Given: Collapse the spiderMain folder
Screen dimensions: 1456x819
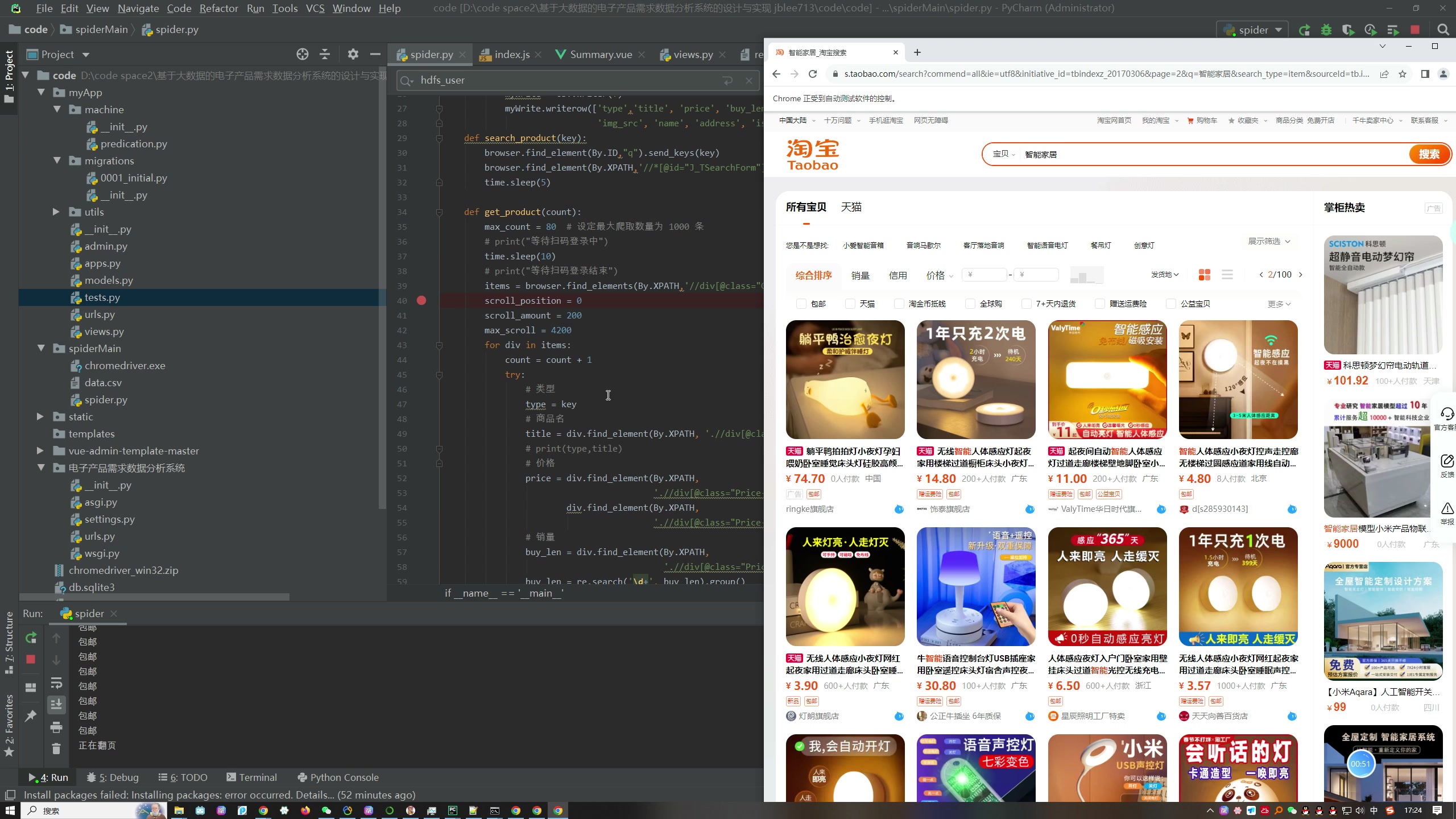Looking at the screenshot, I should tap(41, 348).
